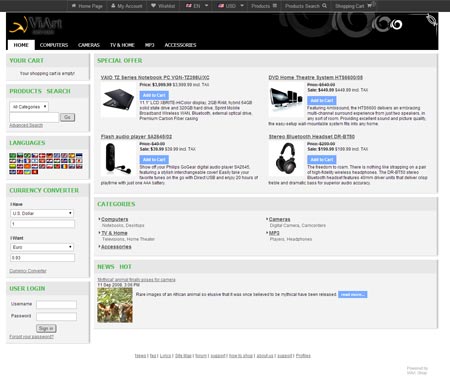Open the U.S. Dollar currency selector
The height and width of the screenshot is (380, 450).
42,213
